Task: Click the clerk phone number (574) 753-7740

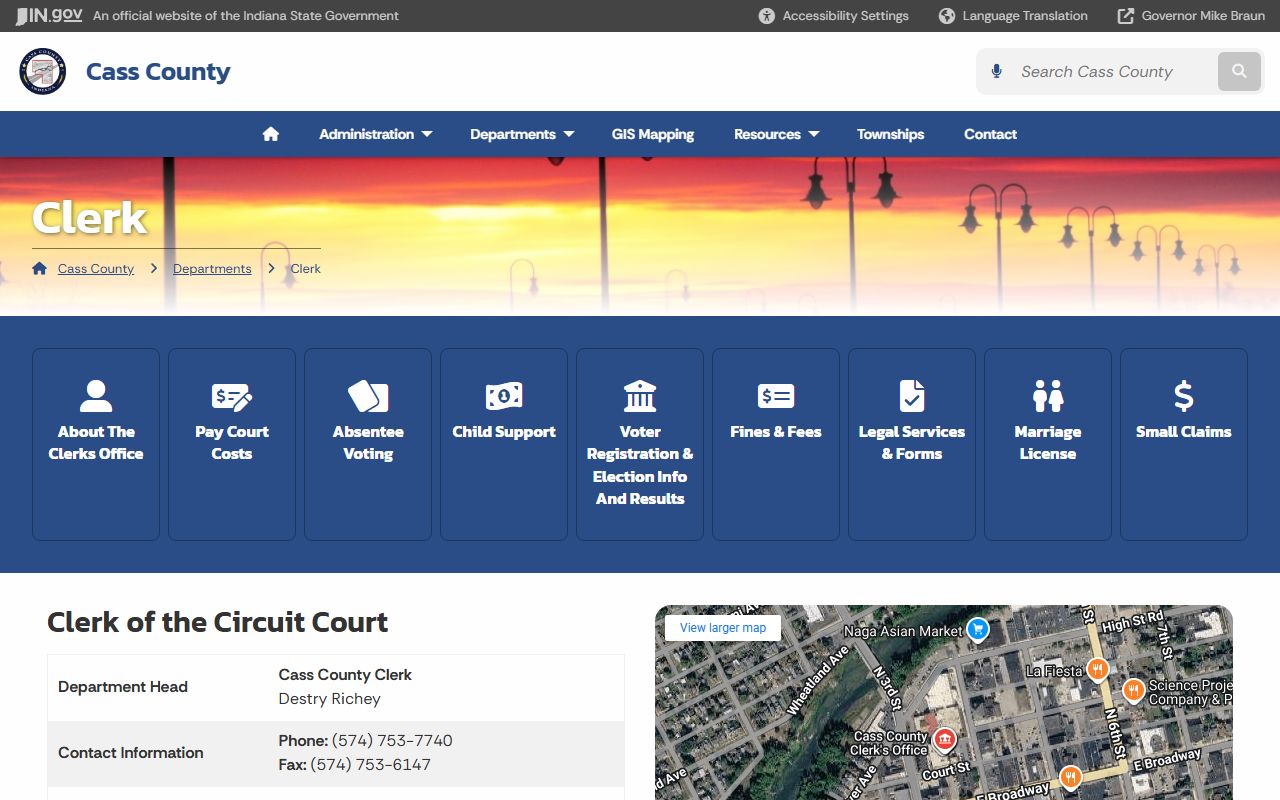Action: coord(392,741)
